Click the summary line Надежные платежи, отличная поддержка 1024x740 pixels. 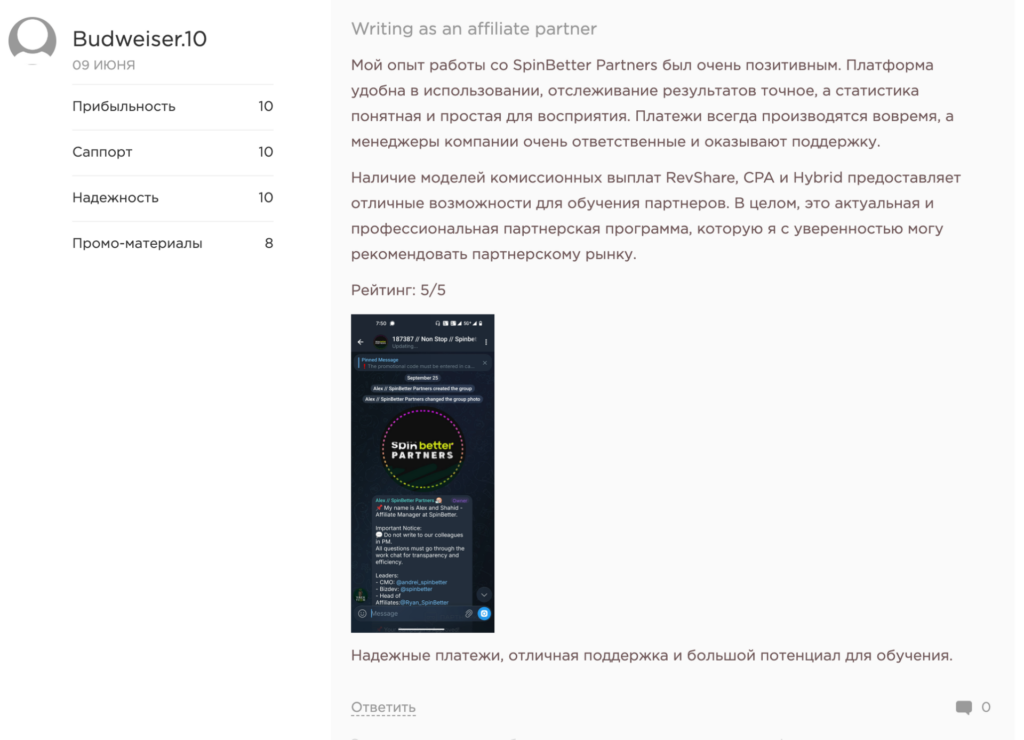pyautogui.click(x=651, y=655)
